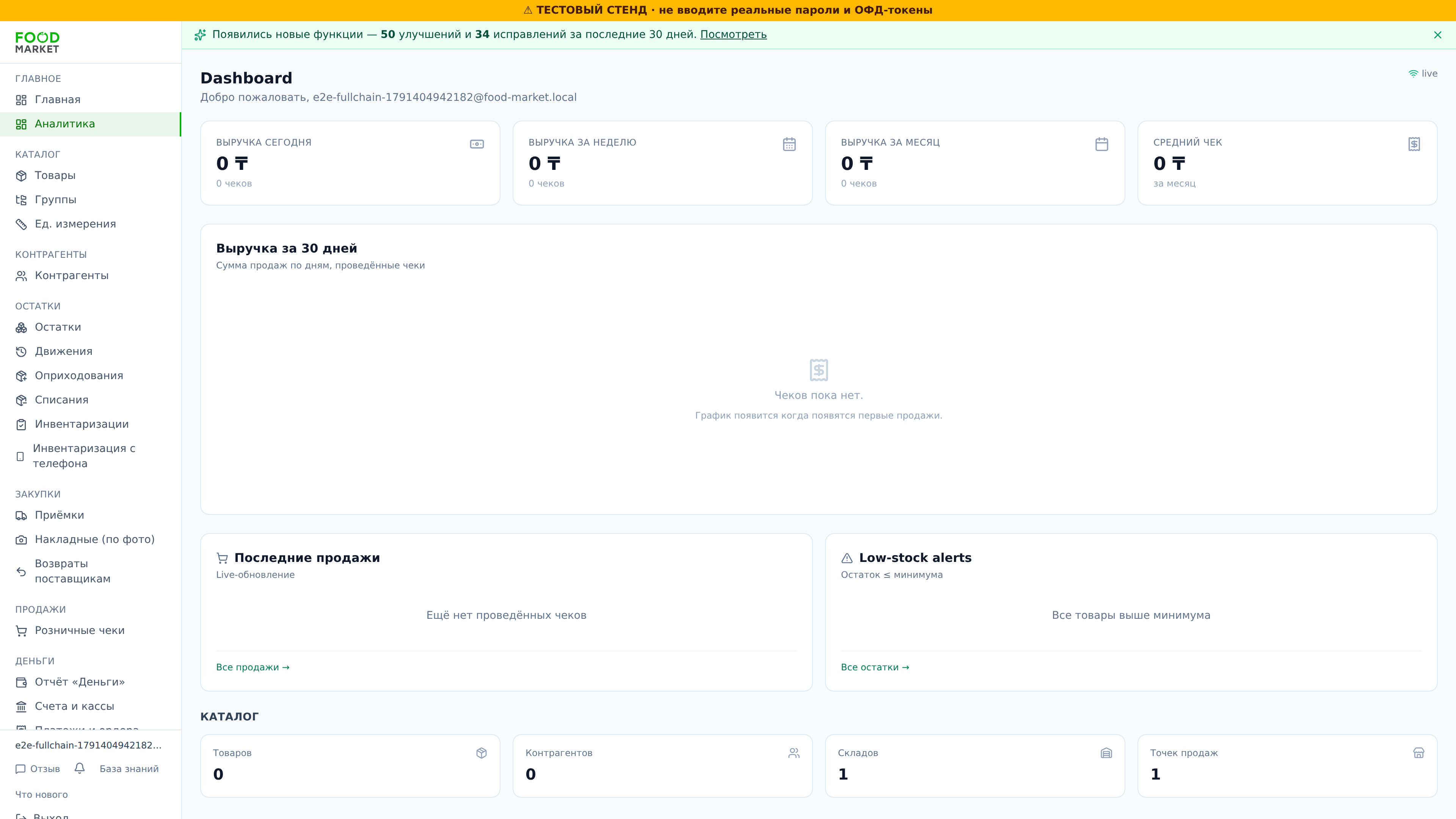Click the FOOD MARKET logo

click(37, 42)
